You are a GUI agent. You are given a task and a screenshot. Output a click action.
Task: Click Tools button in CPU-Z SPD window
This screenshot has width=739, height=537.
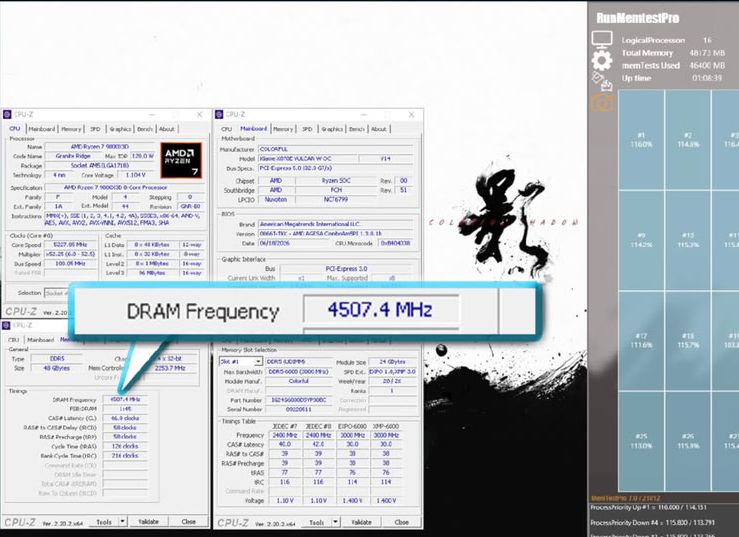pos(316,522)
